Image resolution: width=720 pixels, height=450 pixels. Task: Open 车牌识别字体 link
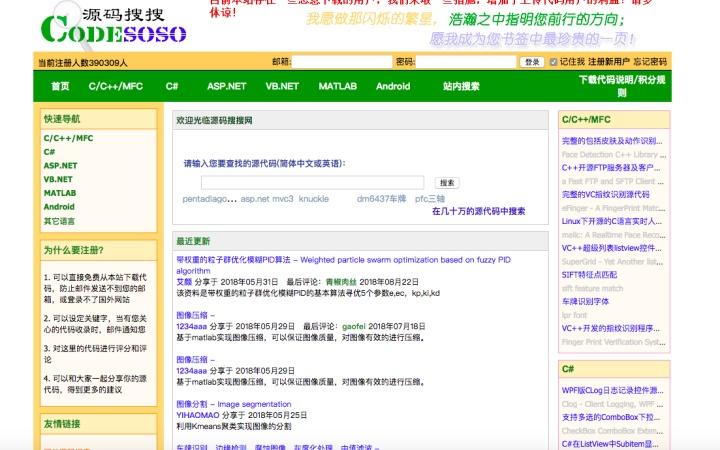pos(585,302)
